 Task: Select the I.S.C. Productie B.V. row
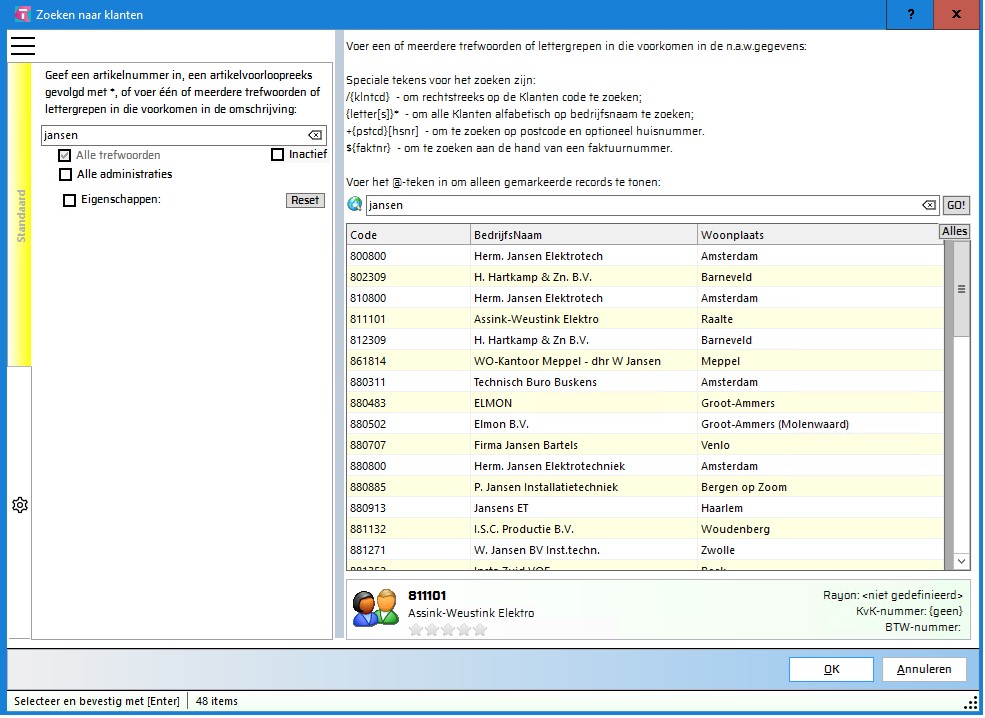[x=645, y=529]
